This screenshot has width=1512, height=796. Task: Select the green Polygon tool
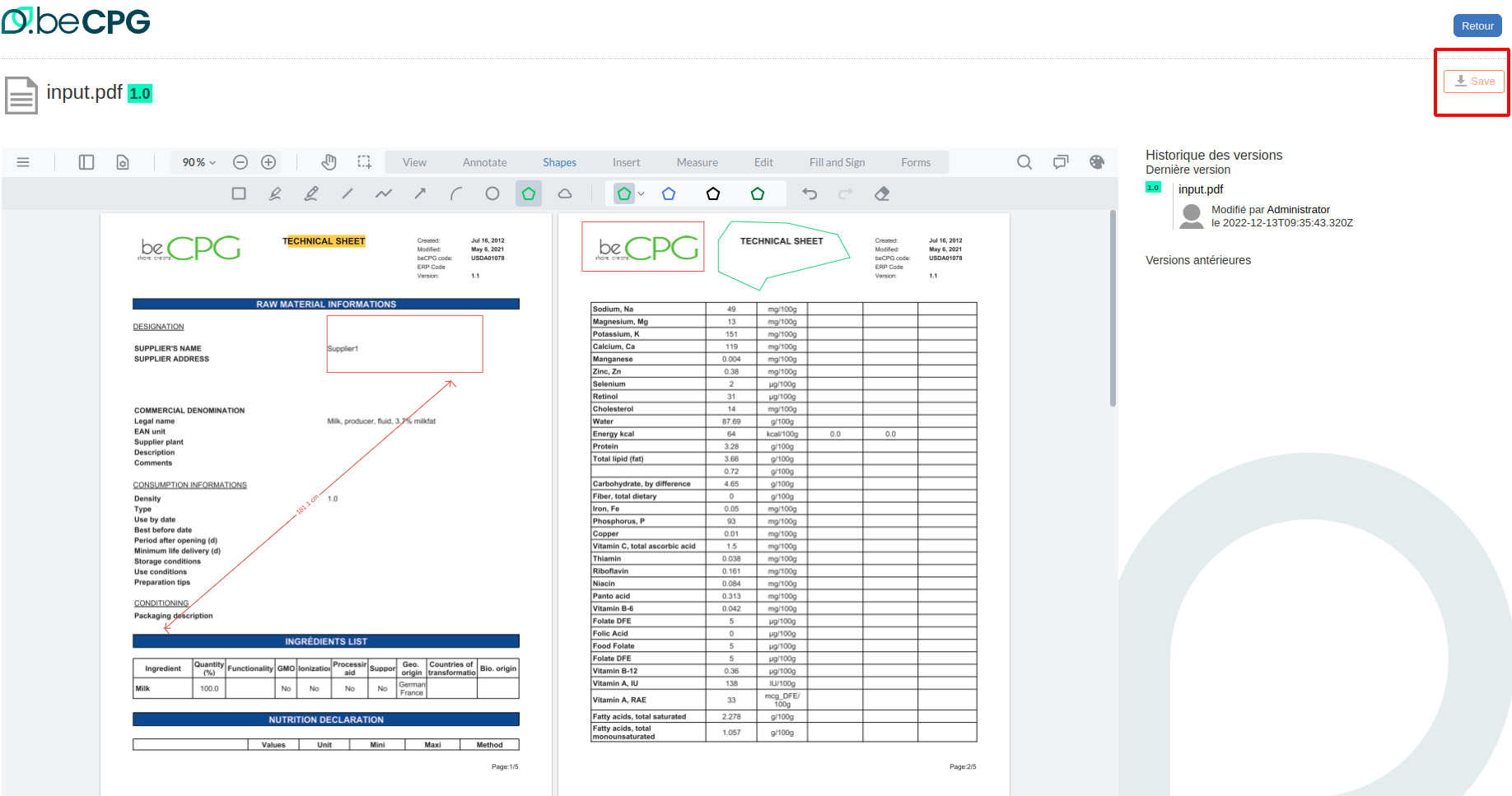tap(529, 193)
